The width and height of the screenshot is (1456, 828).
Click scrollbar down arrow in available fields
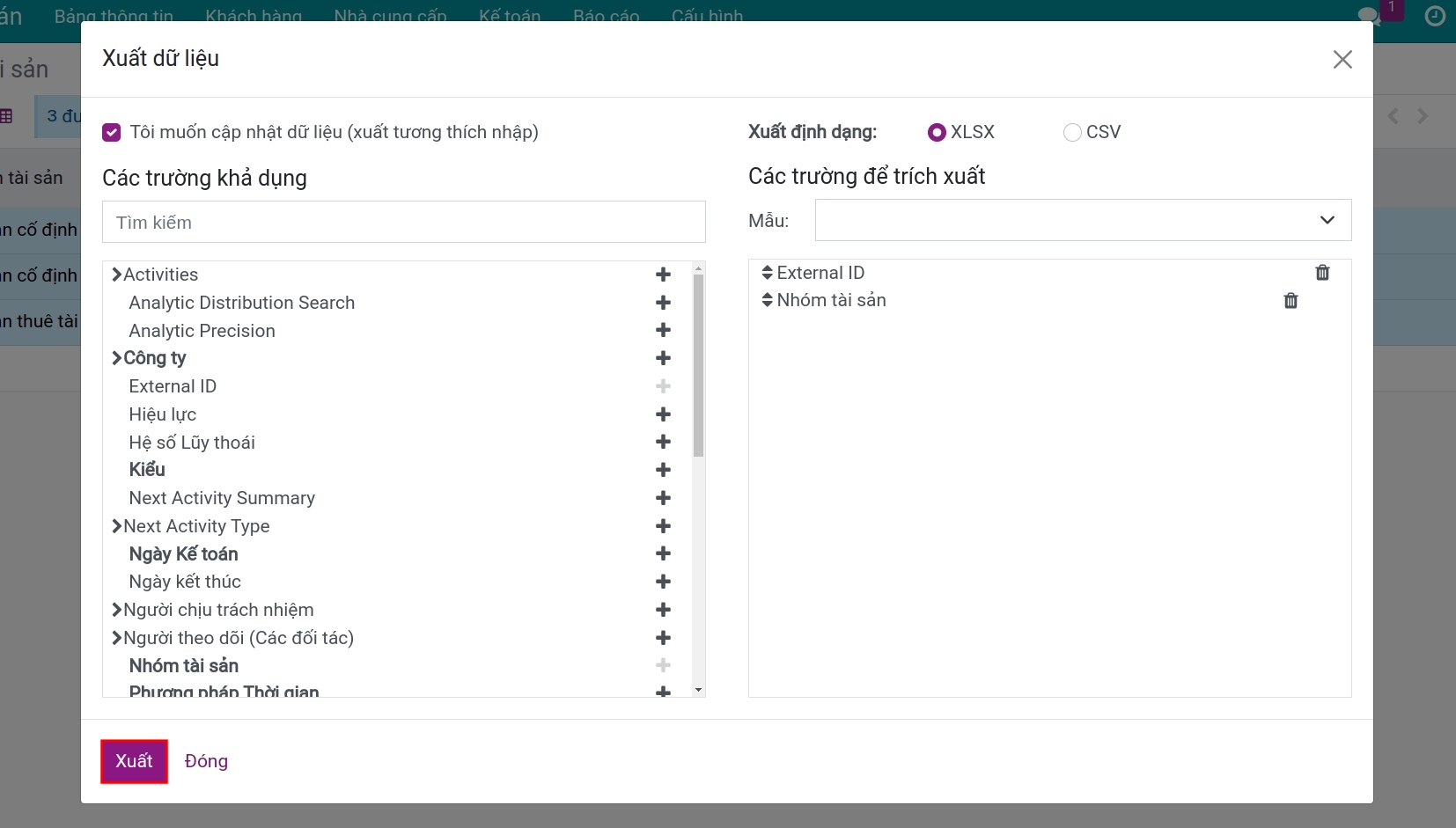[x=698, y=691]
